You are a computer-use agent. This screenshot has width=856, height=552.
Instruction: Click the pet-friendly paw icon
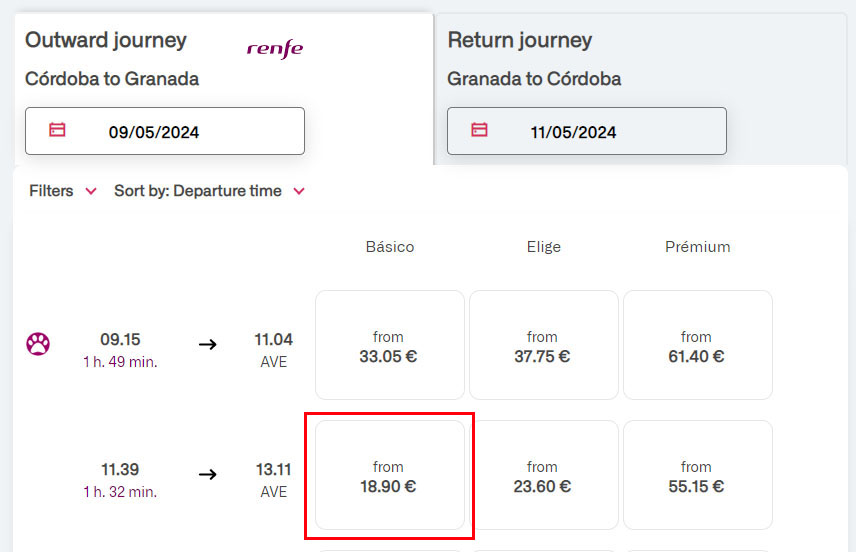(x=38, y=344)
